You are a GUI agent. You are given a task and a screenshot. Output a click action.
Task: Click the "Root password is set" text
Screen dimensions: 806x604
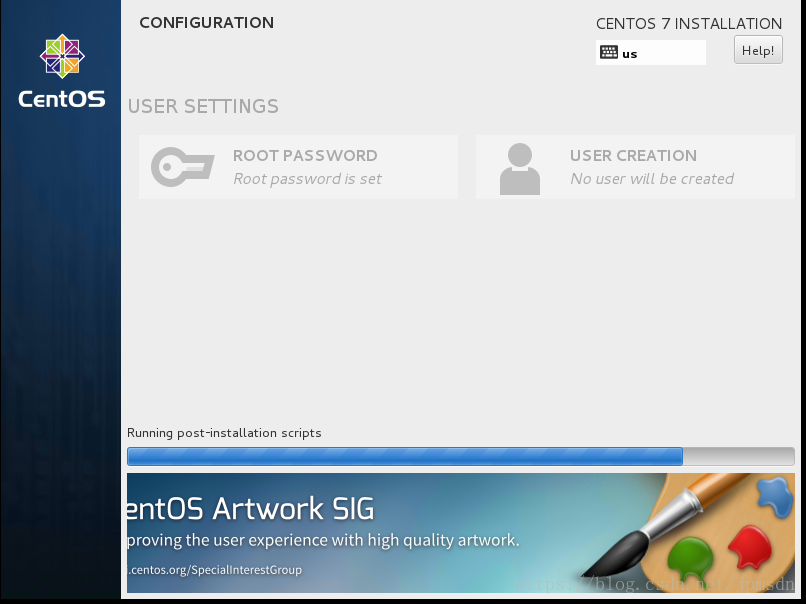(307, 179)
